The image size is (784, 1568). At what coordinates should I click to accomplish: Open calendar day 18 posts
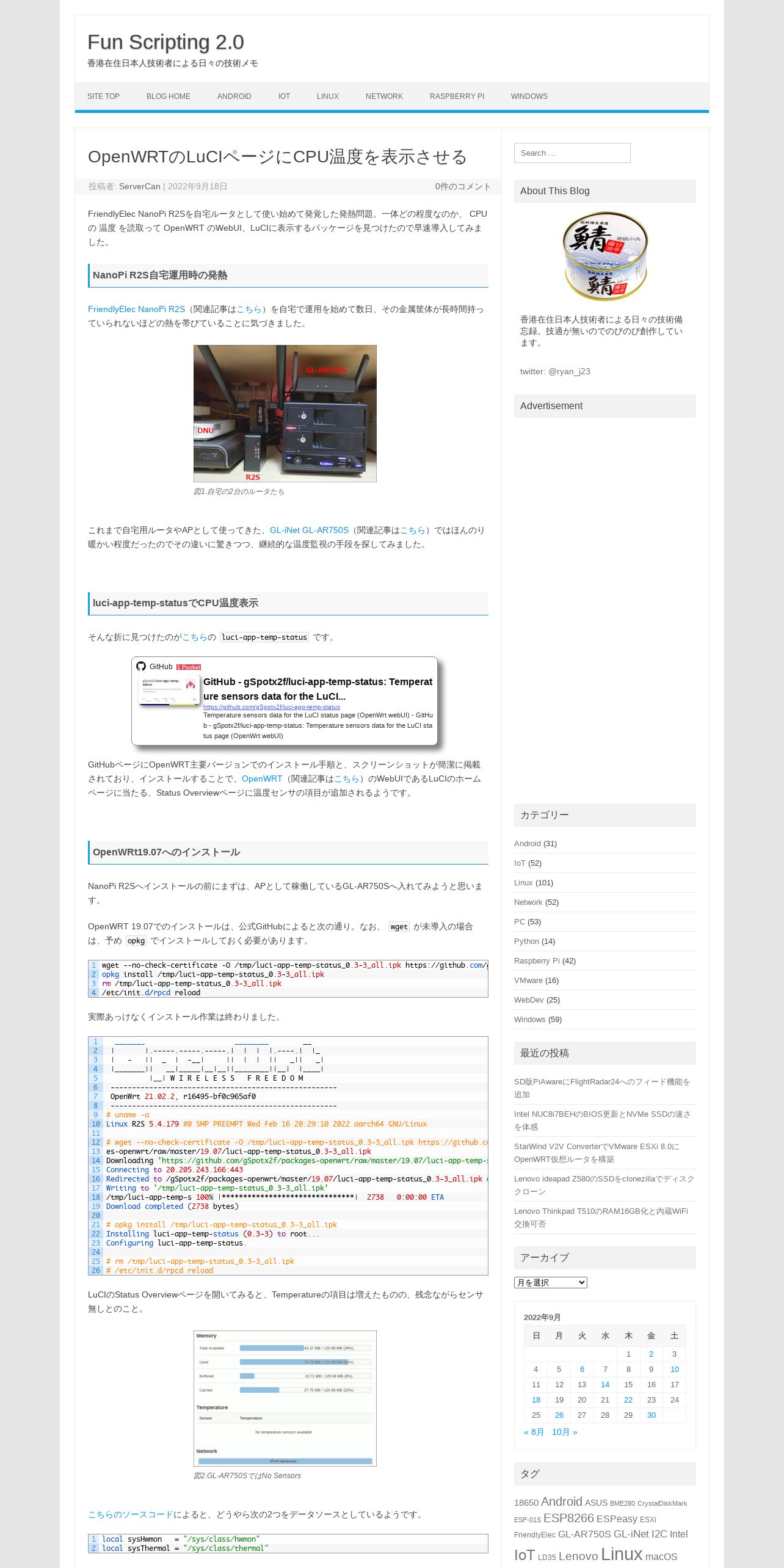pos(536,1400)
